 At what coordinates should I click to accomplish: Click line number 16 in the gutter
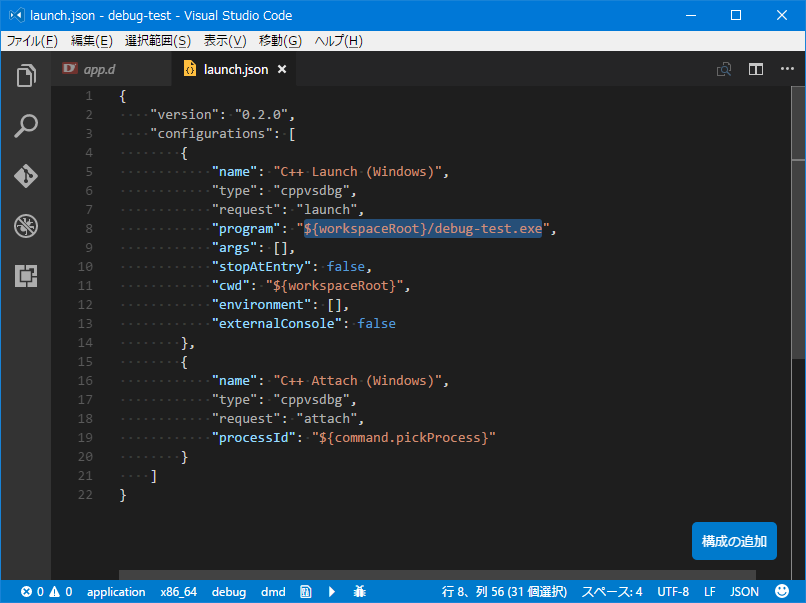[x=85, y=380]
